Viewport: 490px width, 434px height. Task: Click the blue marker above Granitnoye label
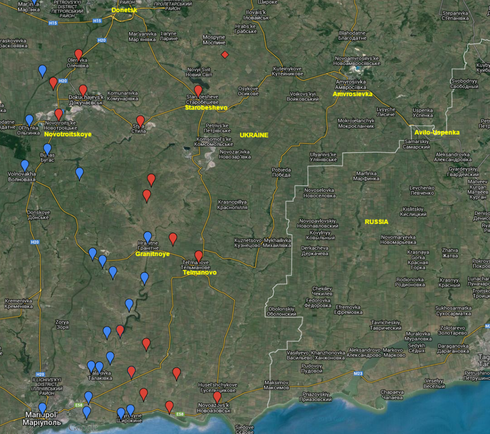pos(148,238)
